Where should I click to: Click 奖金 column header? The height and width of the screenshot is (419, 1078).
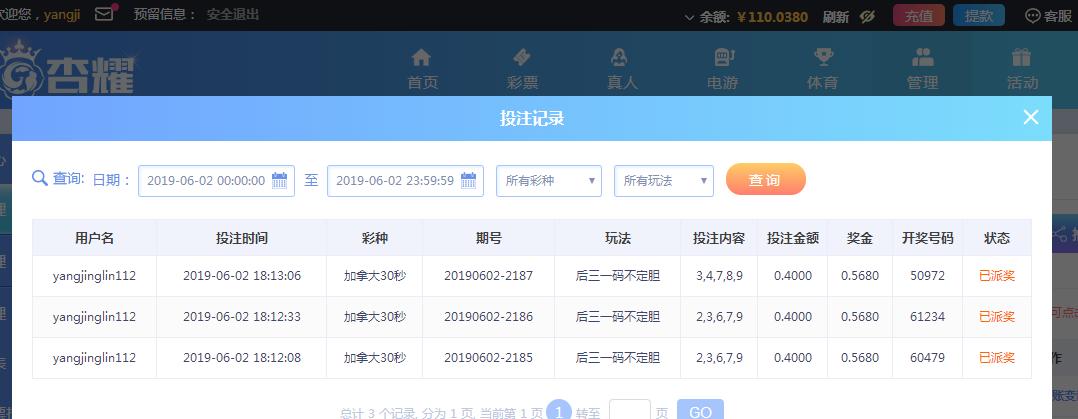click(860, 238)
